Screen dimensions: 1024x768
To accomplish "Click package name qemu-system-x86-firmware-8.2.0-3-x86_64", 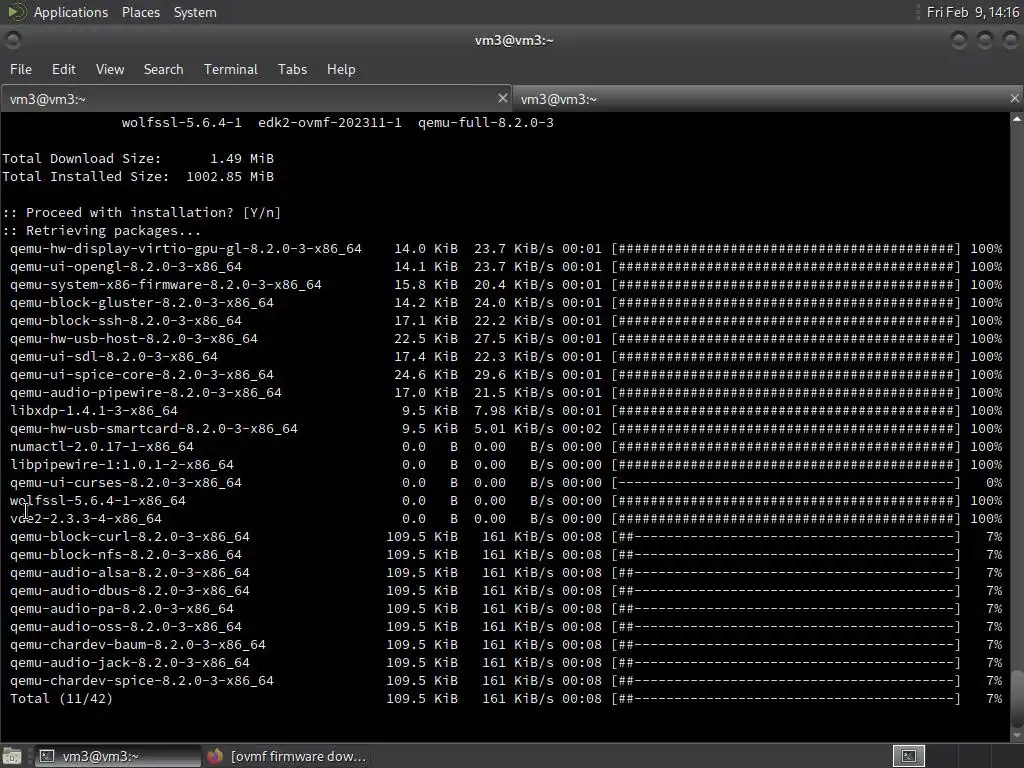I will [165, 285].
